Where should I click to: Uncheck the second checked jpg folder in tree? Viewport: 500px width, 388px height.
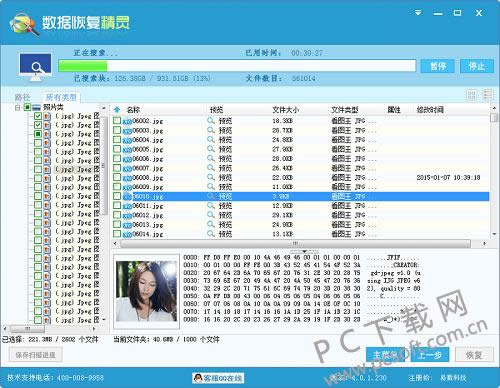point(38,125)
